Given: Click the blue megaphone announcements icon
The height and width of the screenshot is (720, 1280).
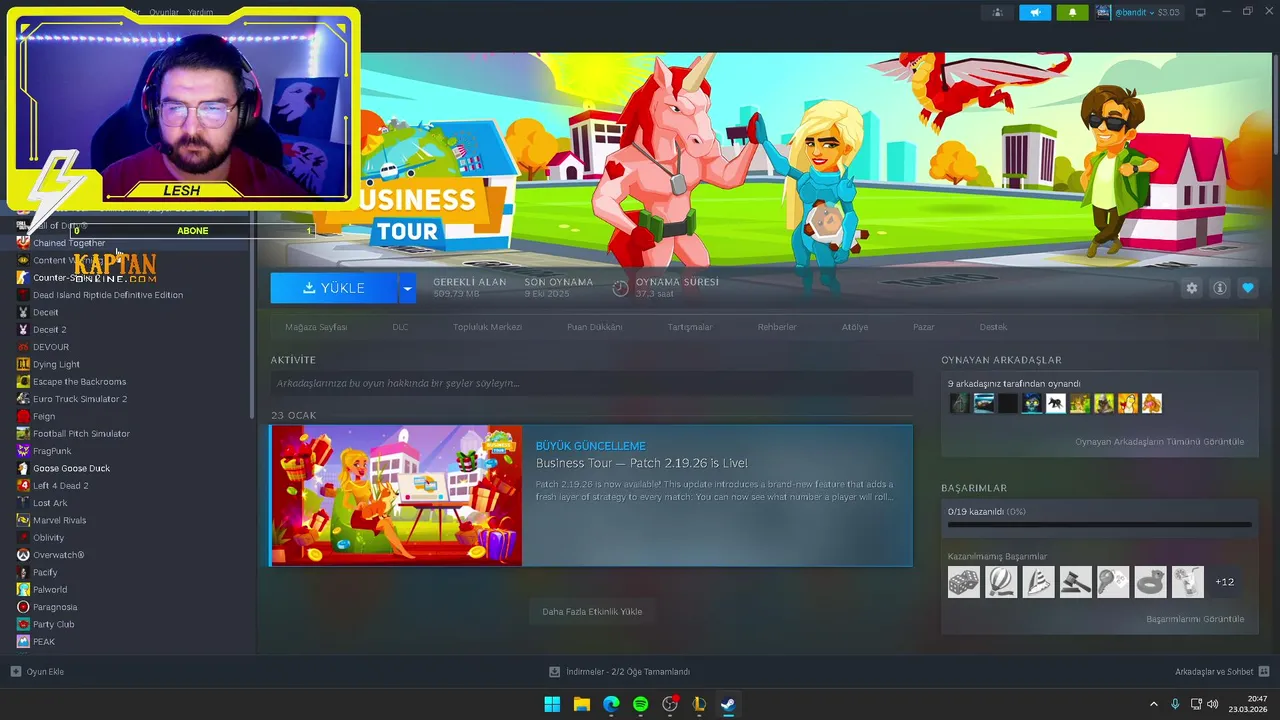Looking at the screenshot, I should click(1035, 12).
